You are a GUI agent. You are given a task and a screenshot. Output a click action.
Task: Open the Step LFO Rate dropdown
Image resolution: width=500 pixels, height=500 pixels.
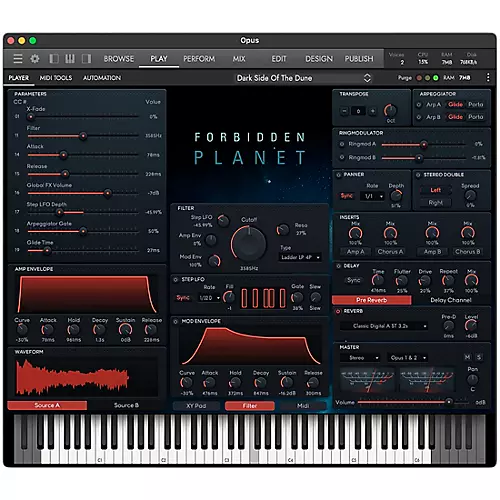click(x=209, y=298)
